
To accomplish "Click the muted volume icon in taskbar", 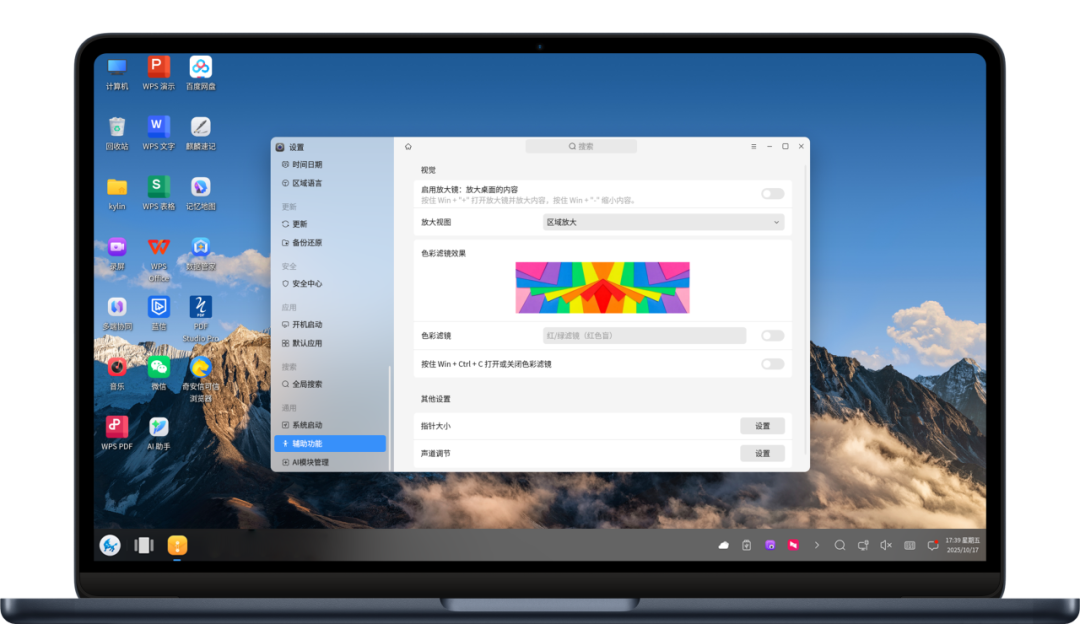I will pos(886,545).
